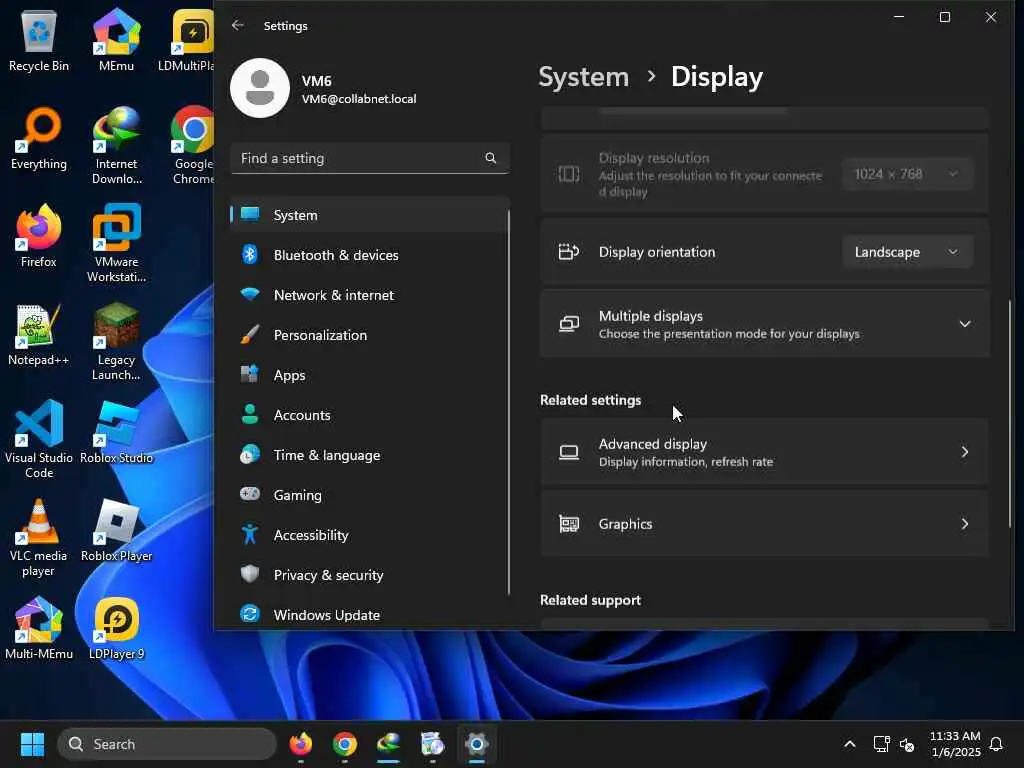This screenshot has height=768, width=1024.
Task: Open Roblox Studio desktop shortcut
Action: pos(116,432)
